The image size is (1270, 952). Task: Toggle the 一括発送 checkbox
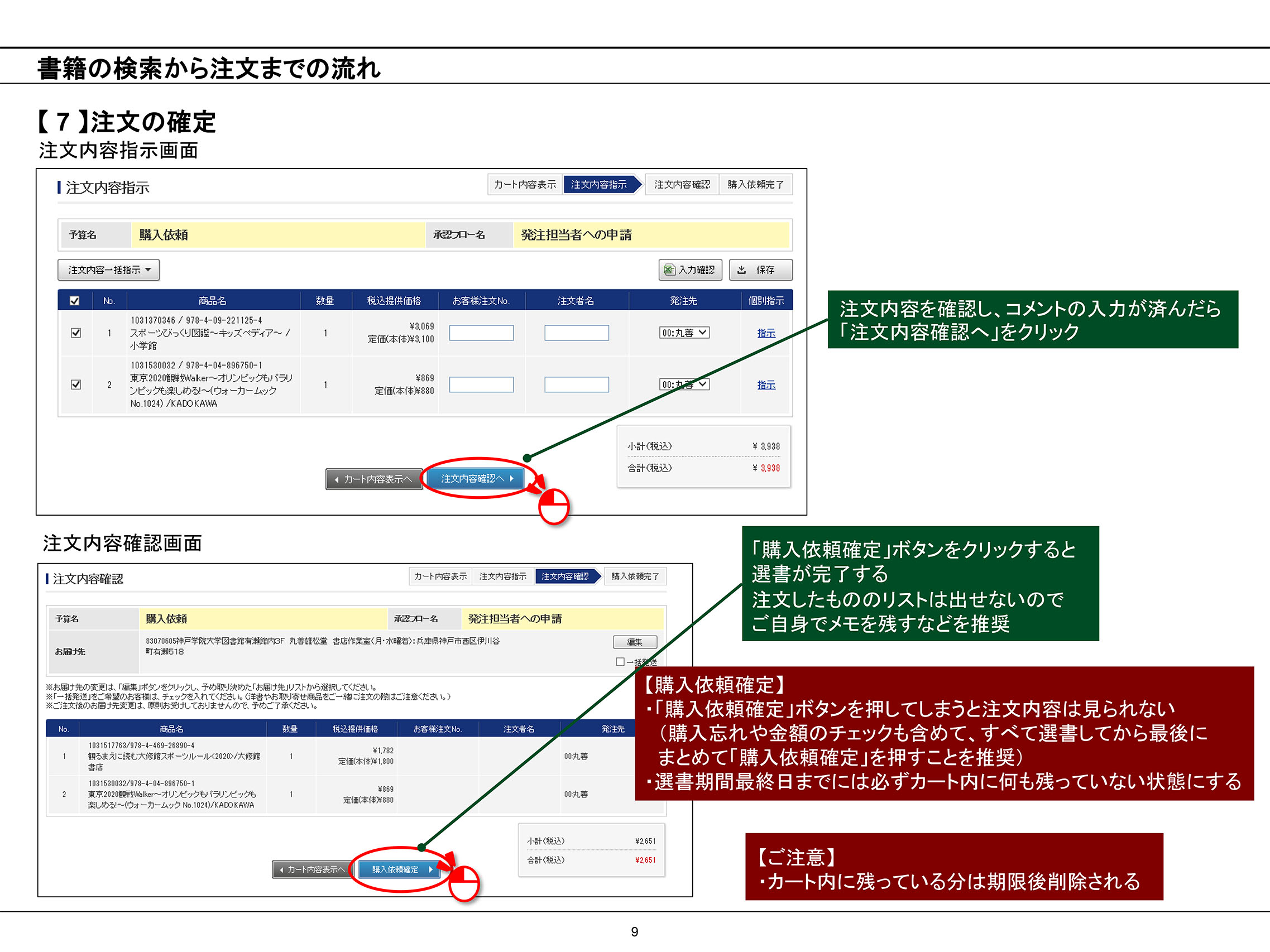coord(620,662)
